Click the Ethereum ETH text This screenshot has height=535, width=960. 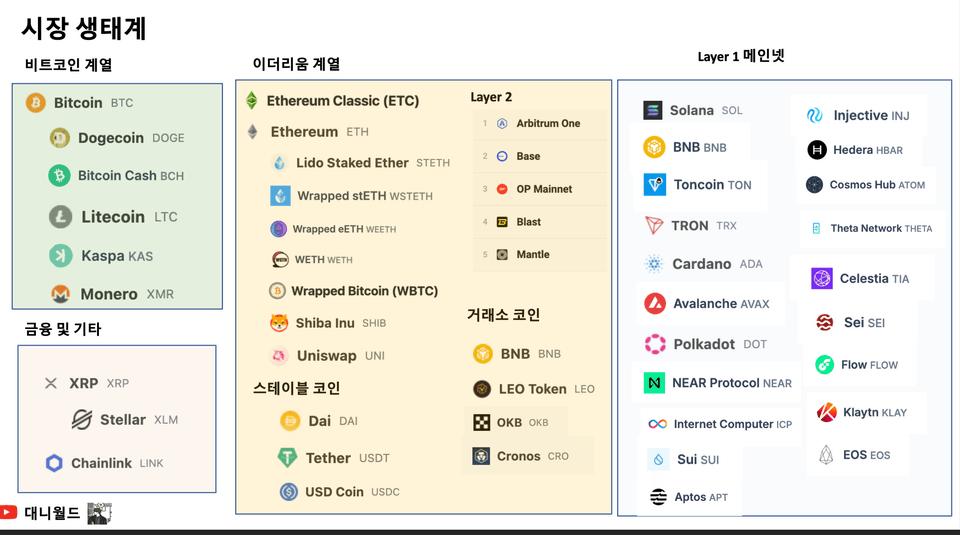pyautogui.click(x=320, y=132)
